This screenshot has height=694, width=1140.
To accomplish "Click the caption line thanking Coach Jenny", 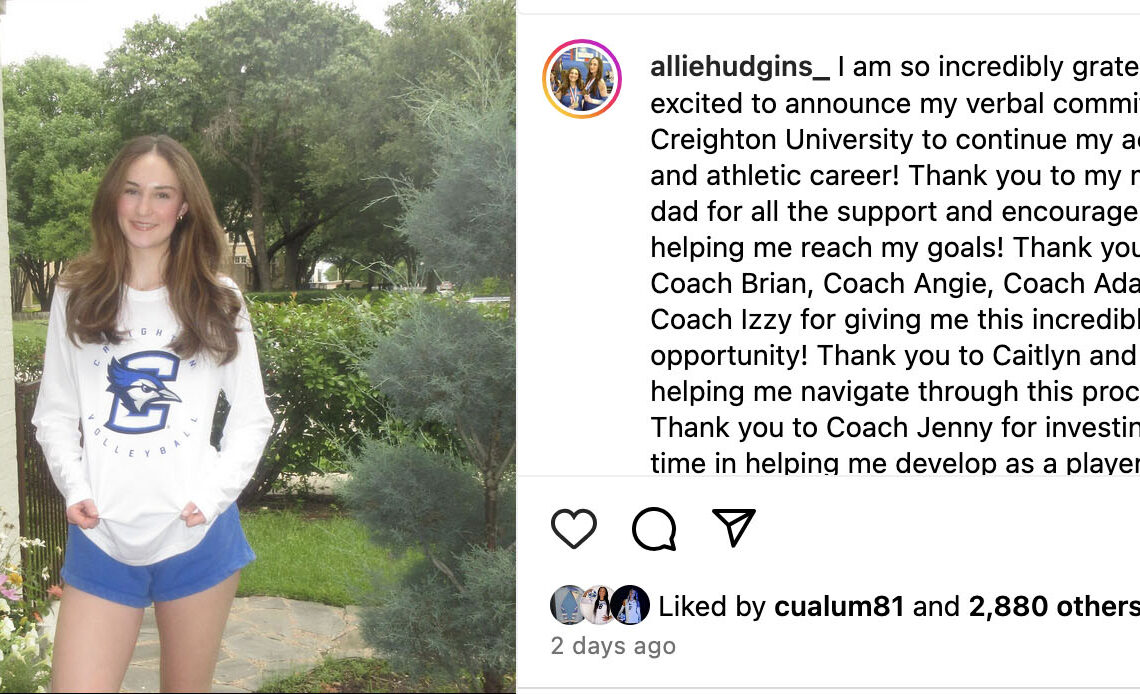I will click(895, 427).
